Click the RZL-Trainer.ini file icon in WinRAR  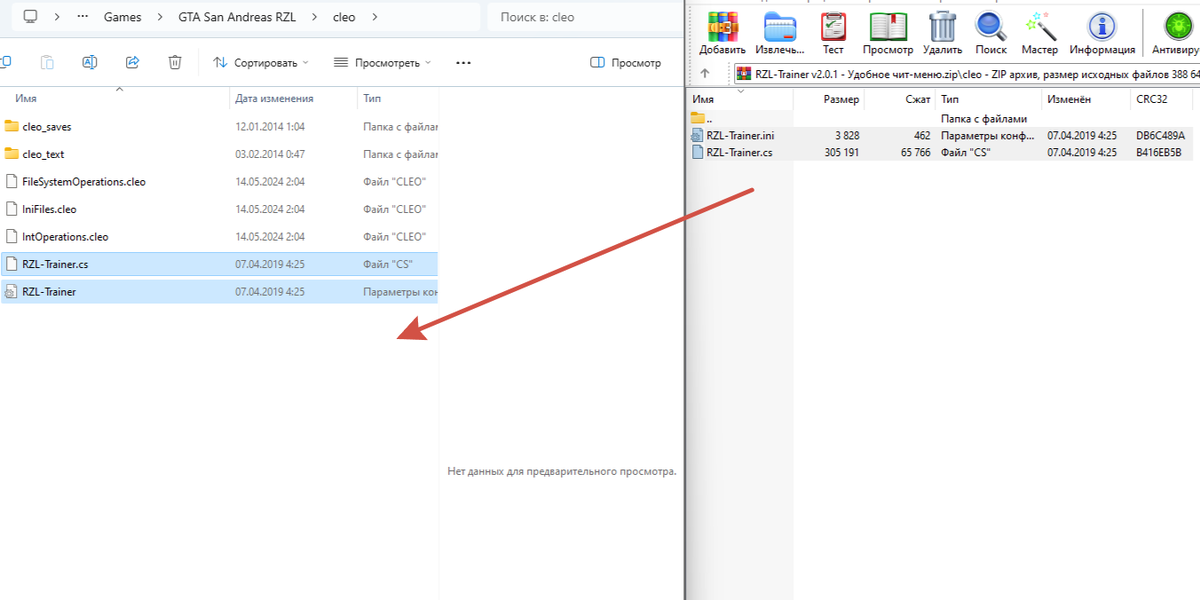click(698, 135)
